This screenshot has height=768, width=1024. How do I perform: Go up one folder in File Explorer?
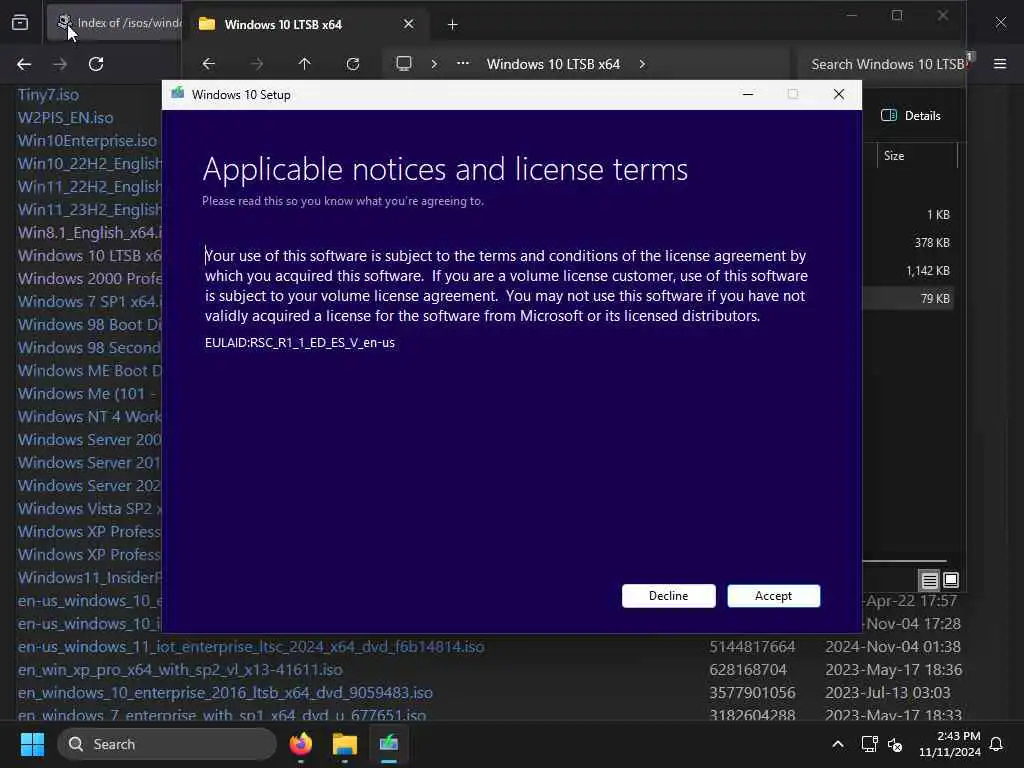coord(304,64)
